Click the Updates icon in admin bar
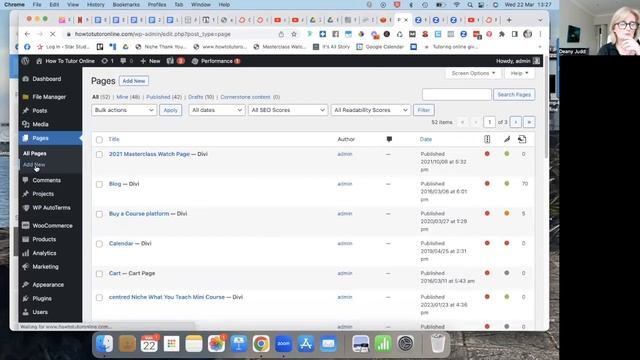This screenshot has height=360, width=640. coord(107,61)
